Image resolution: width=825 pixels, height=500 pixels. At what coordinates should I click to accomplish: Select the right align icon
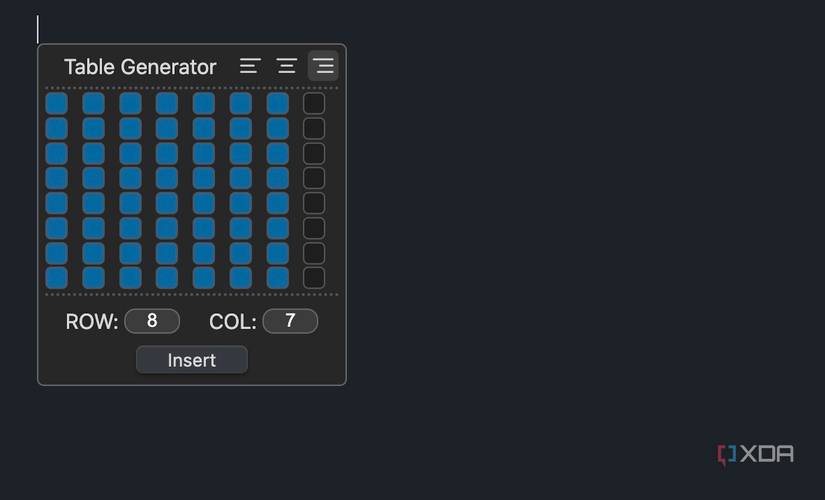(x=323, y=66)
